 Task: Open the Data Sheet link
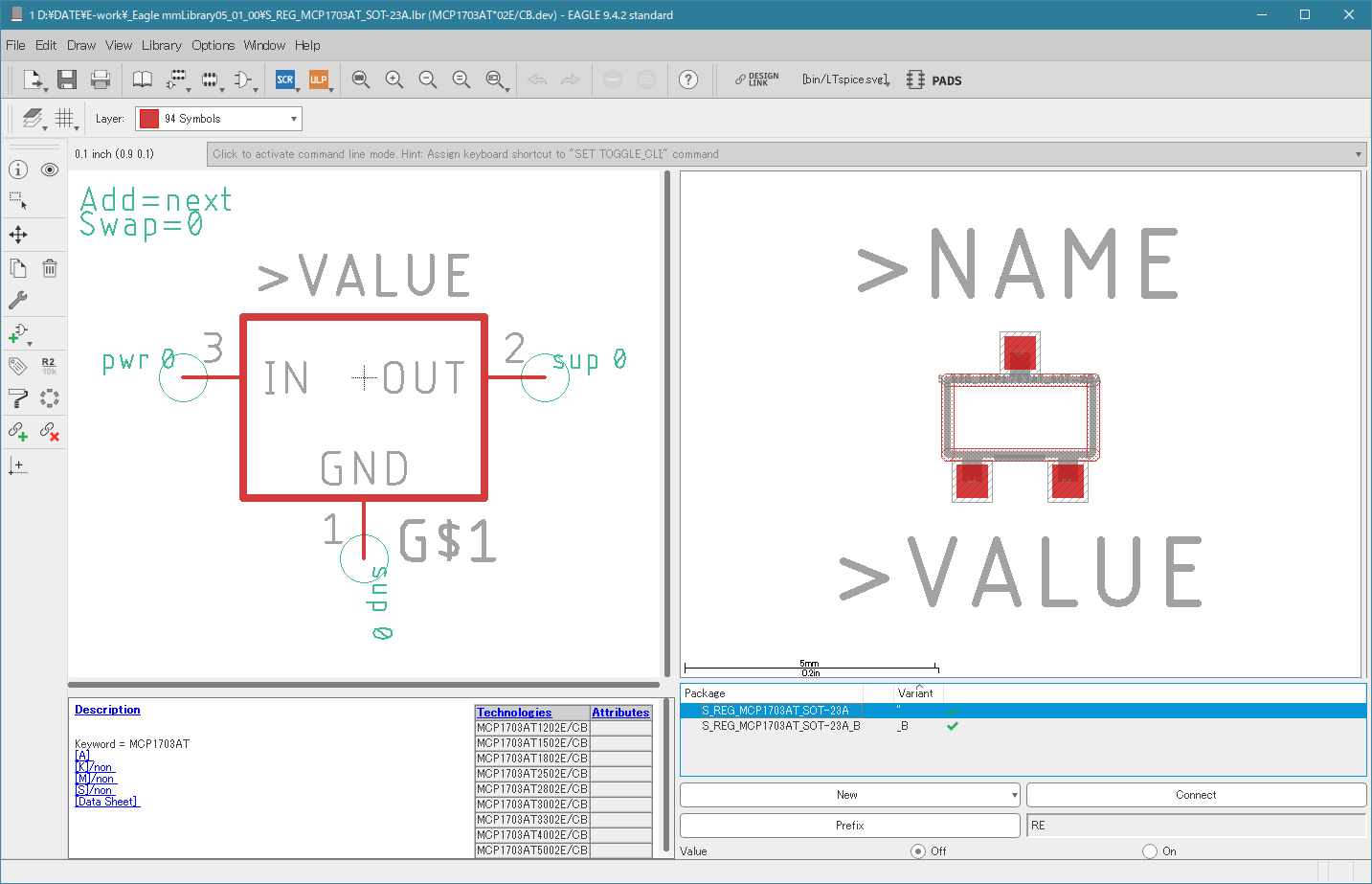[107, 802]
